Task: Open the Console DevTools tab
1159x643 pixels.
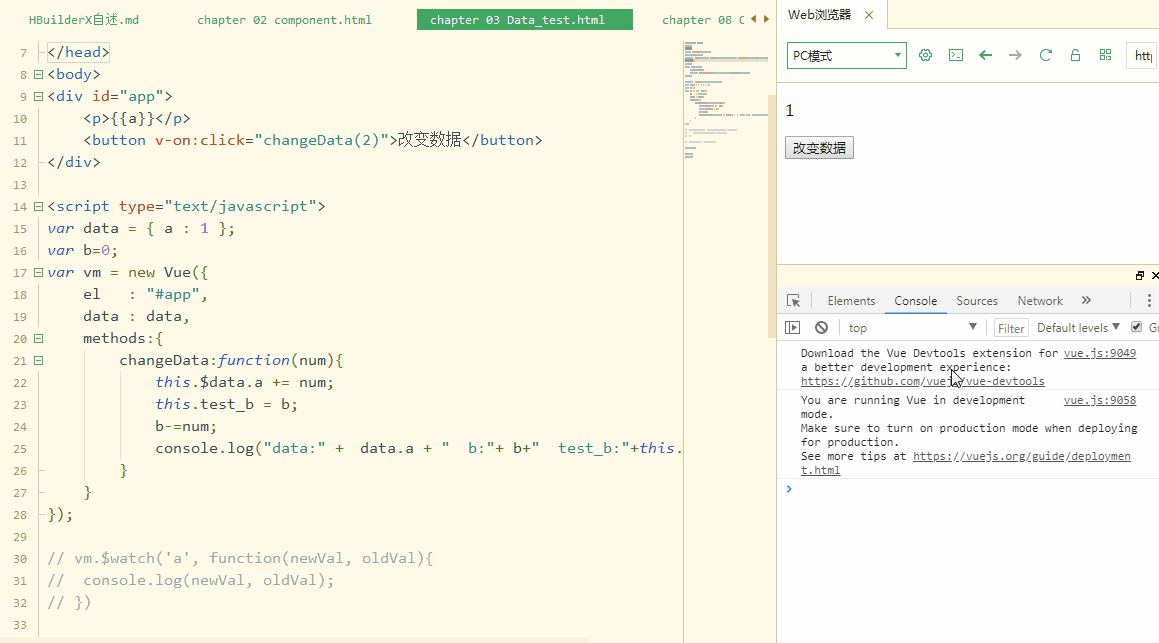Action: click(915, 301)
